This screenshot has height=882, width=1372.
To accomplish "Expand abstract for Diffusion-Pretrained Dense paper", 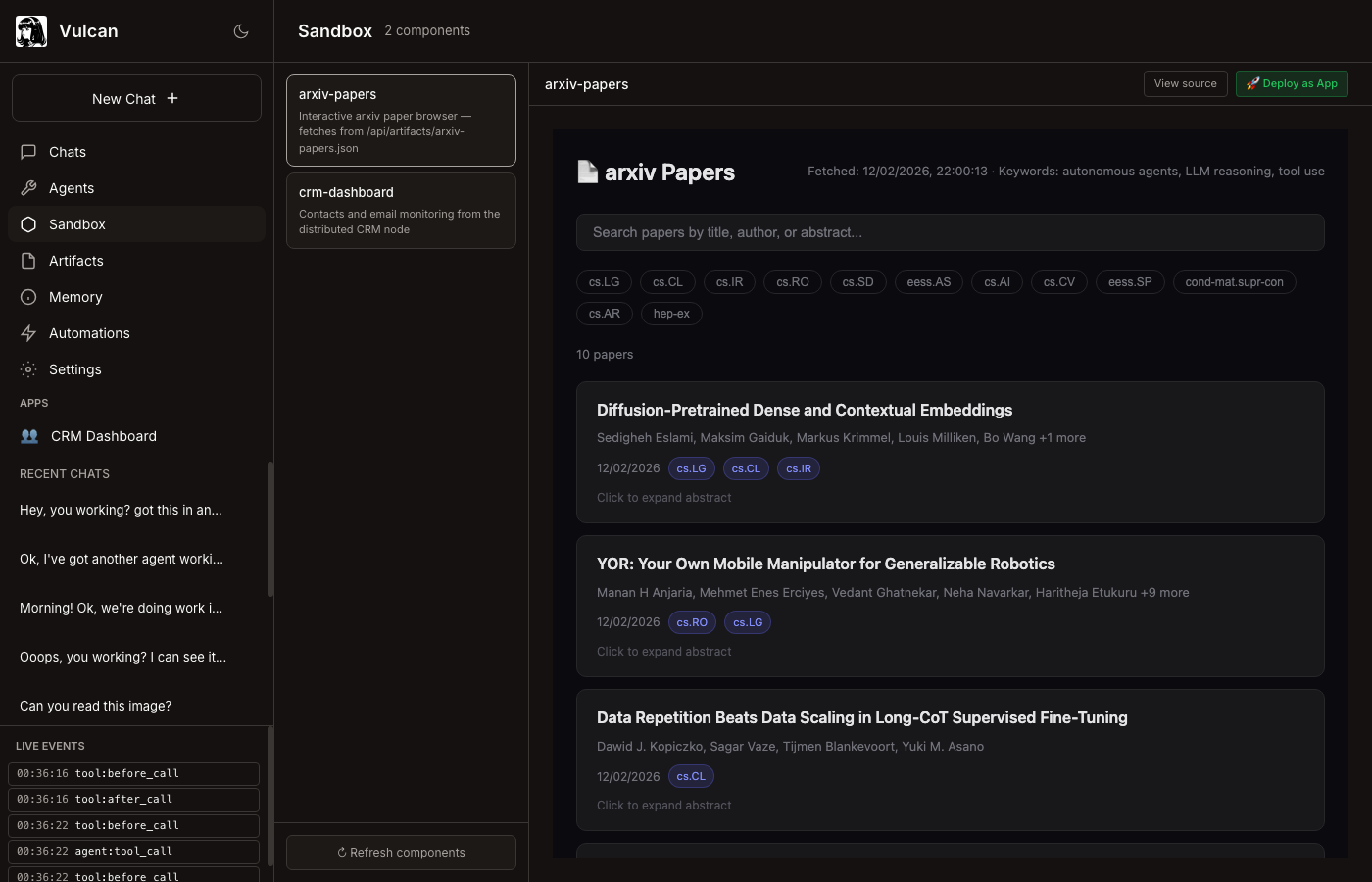I will tap(663, 498).
